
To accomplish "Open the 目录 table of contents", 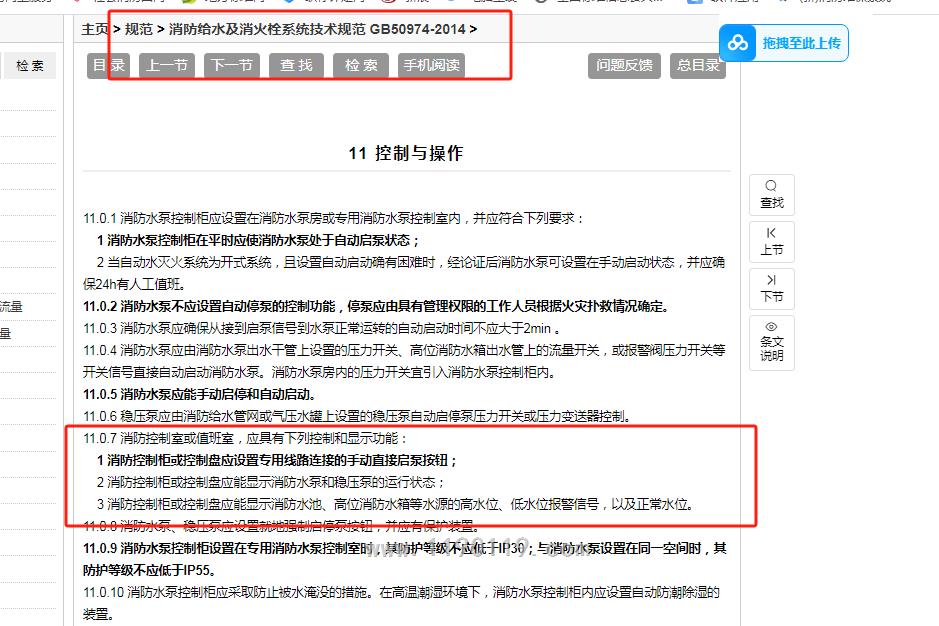I will (x=109, y=66).
